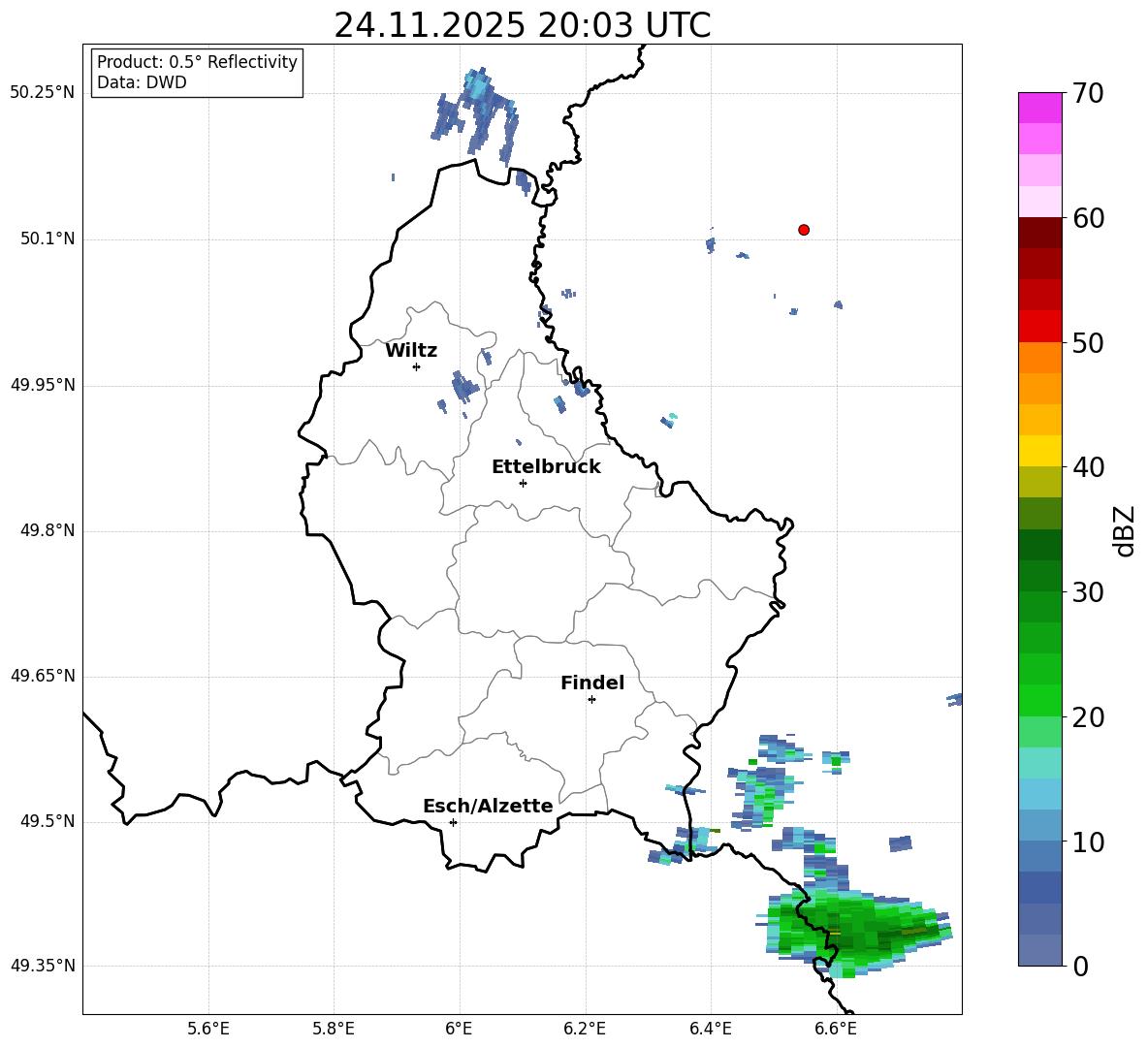Image resolution: width=1148 pixels, height=1048 pixels.
Task: Click the 60 tick on the colorbar
Action: click(1087, 218)
